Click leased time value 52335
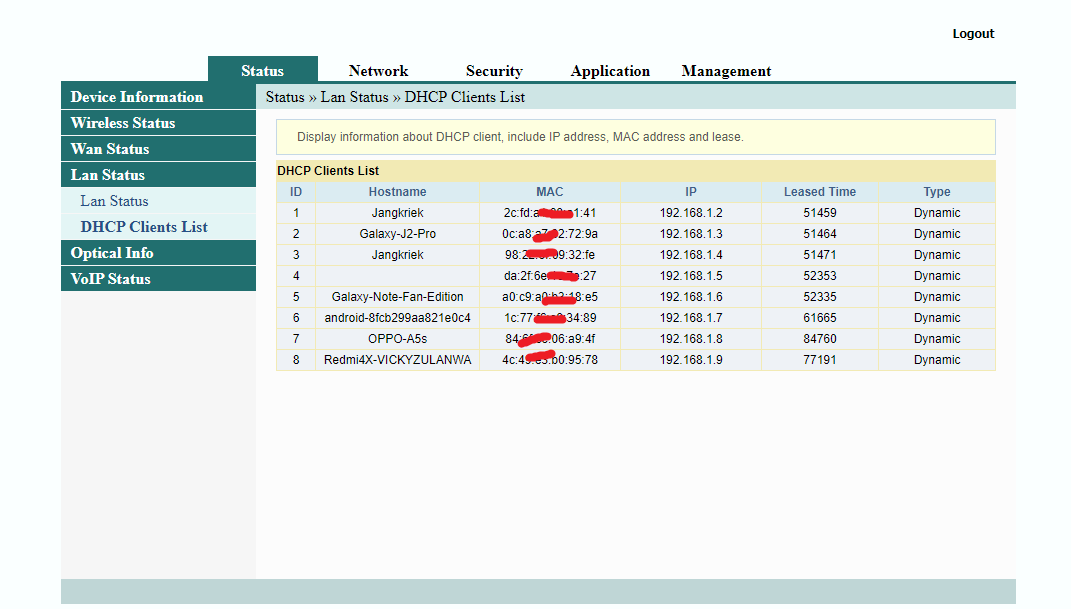The image size is (1071, 609). coord(820,297)
